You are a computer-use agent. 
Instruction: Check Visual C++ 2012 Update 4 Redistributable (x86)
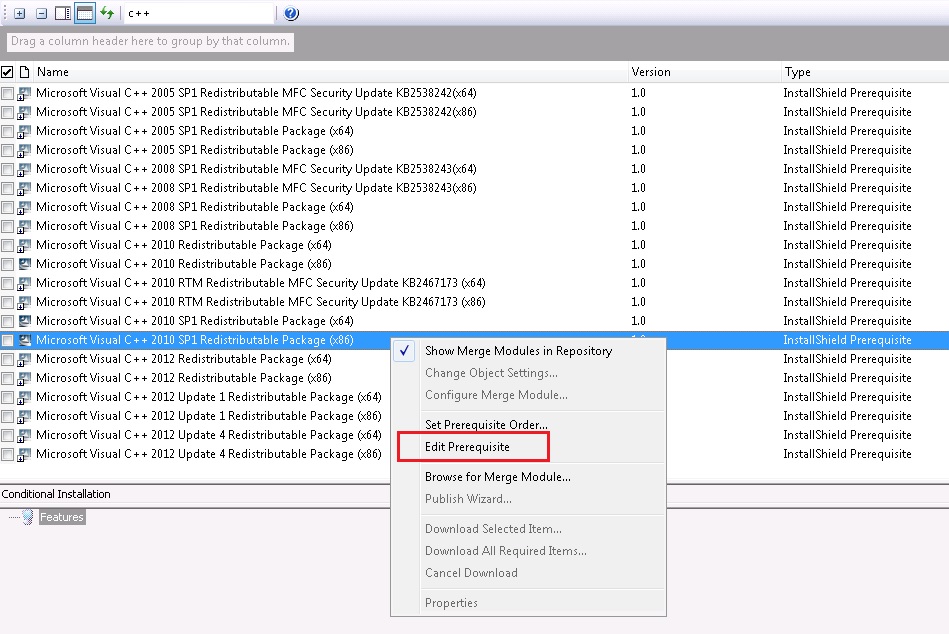click(8, 454)
